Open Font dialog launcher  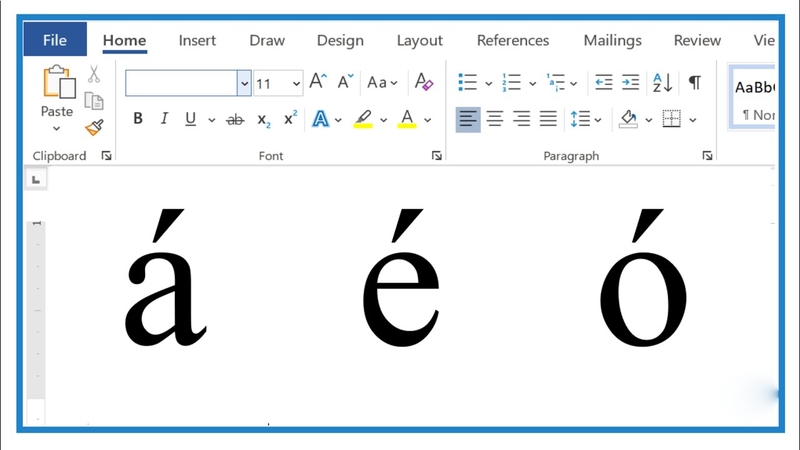436,156
